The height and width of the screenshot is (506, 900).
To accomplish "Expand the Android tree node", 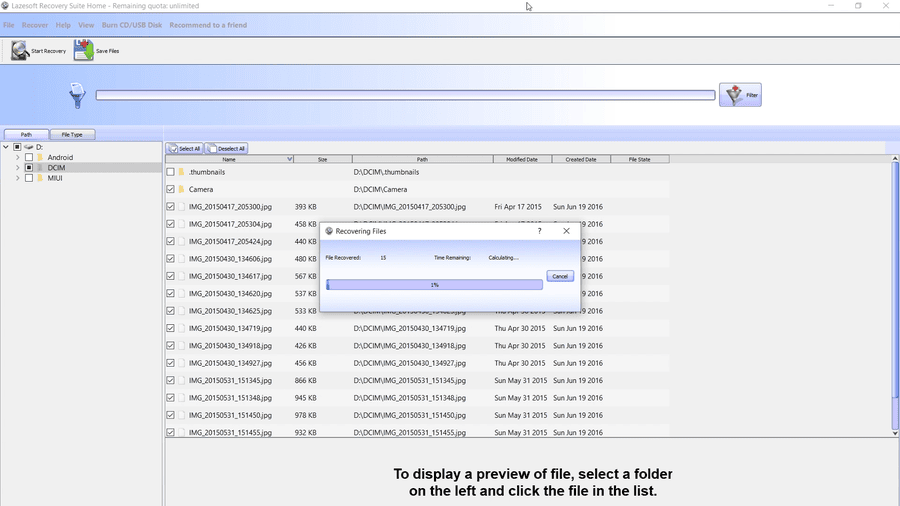I will click(17, 157).
